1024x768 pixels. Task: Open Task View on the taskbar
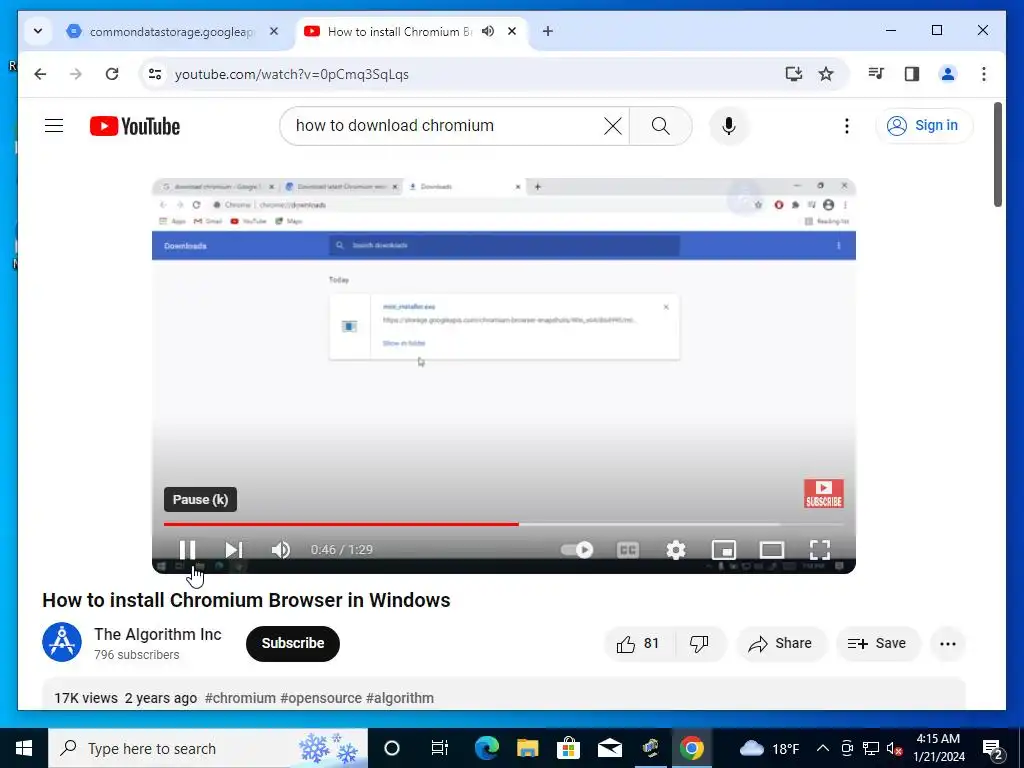point(440,748)
